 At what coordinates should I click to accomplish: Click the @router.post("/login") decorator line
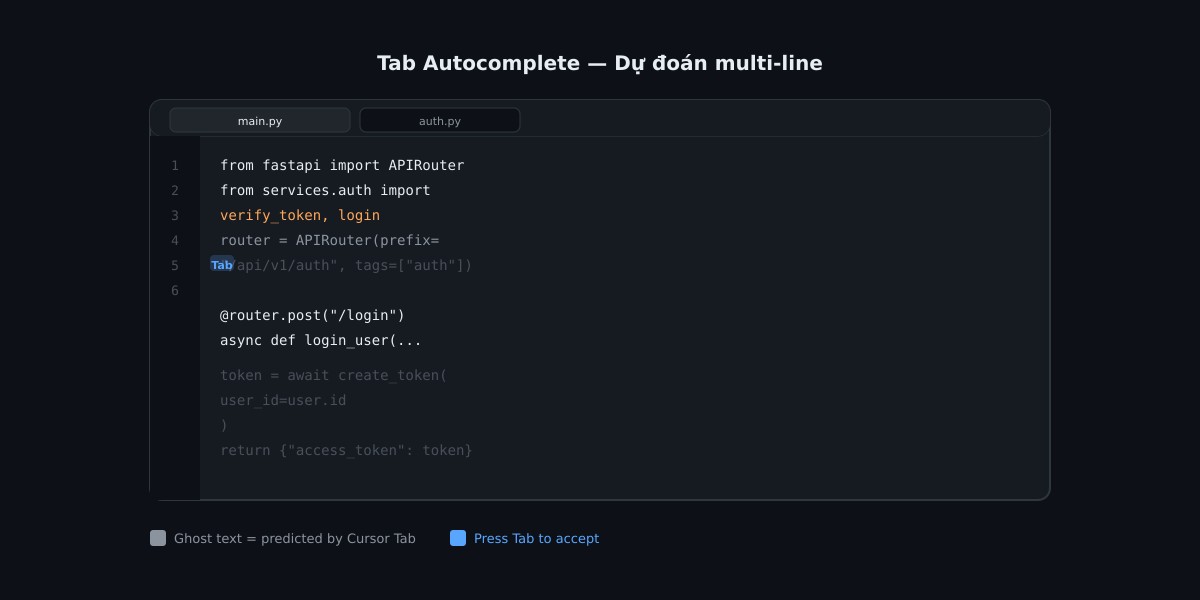click(312, 315)
